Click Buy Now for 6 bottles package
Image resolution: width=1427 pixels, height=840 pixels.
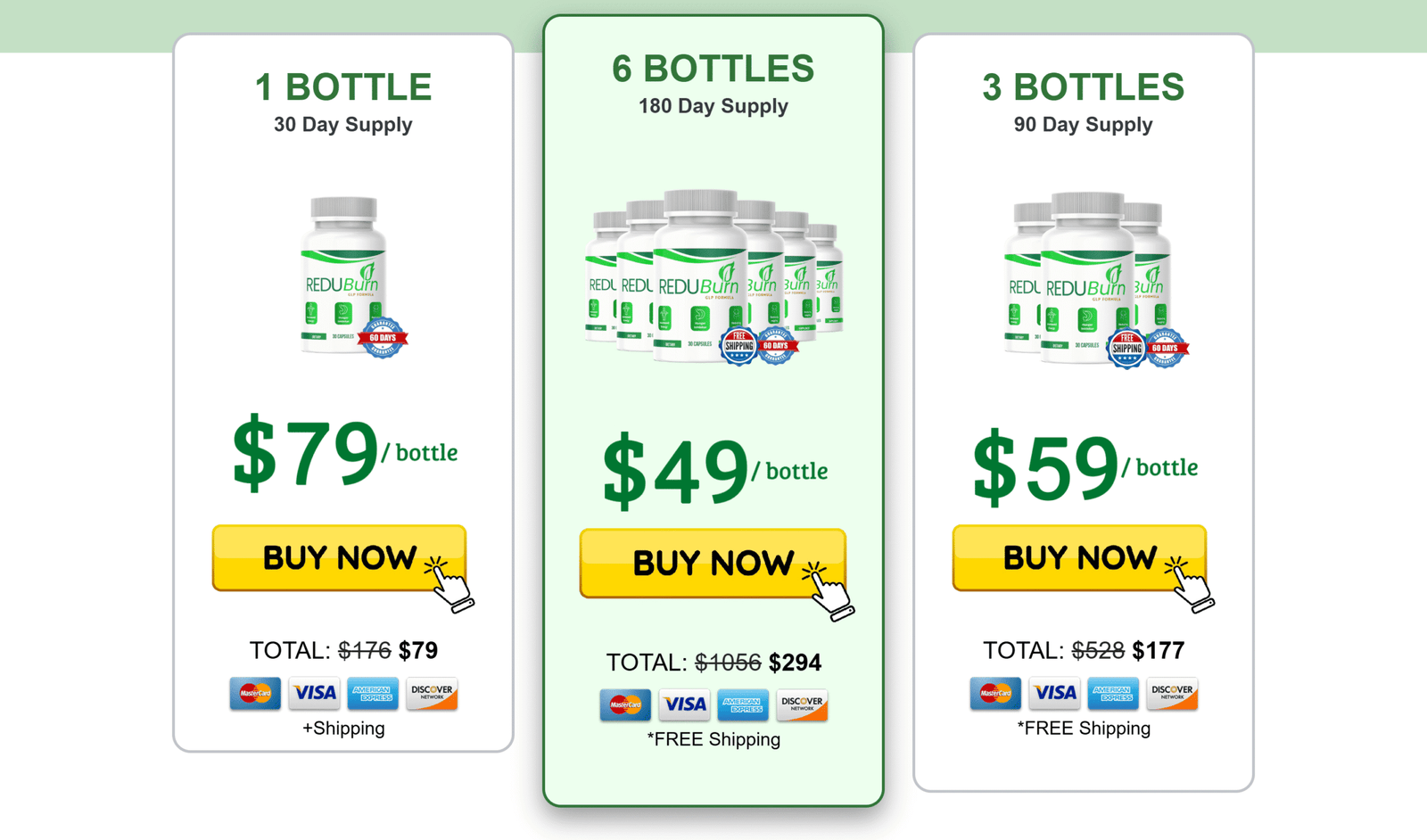713,564
